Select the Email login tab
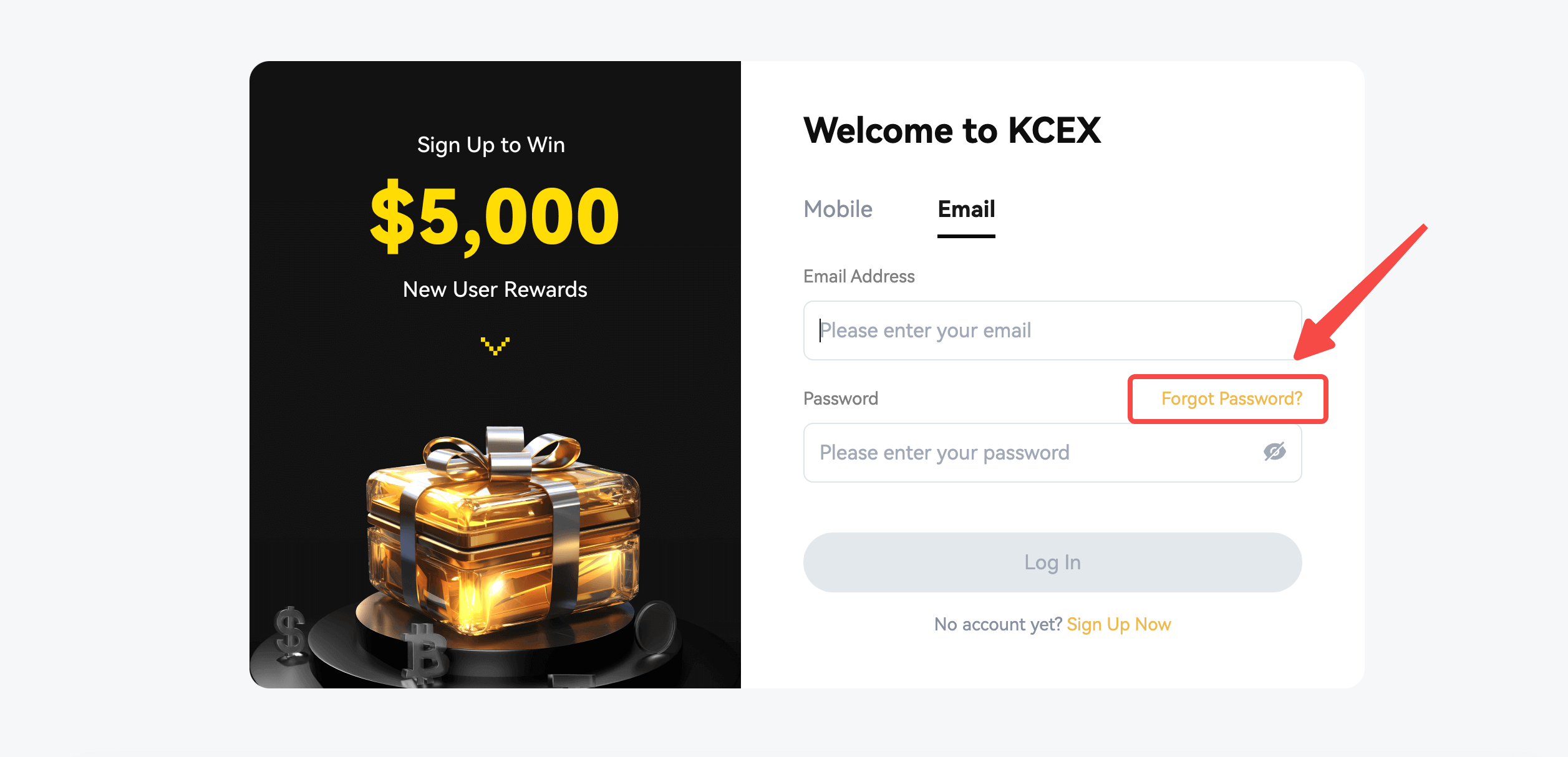Image resolution: width=1568 pixels, height=757 pixels. (966, 210)
